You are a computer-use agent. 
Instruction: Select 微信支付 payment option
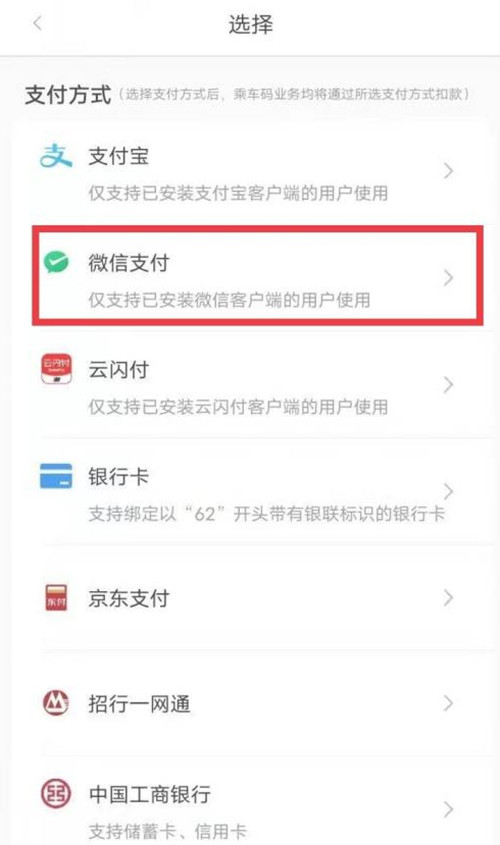pos(258,276)
